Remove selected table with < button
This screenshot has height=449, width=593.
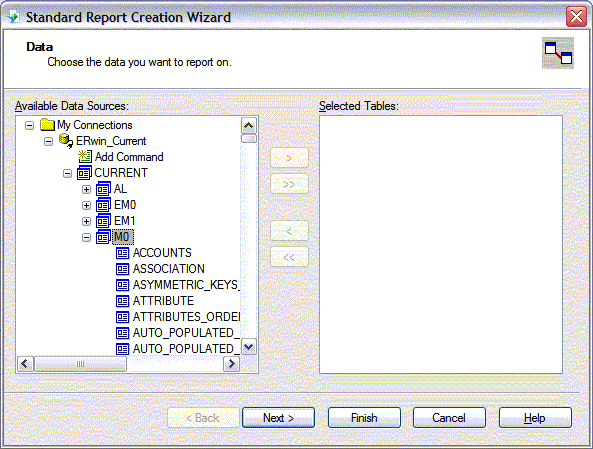coord(289,231)
